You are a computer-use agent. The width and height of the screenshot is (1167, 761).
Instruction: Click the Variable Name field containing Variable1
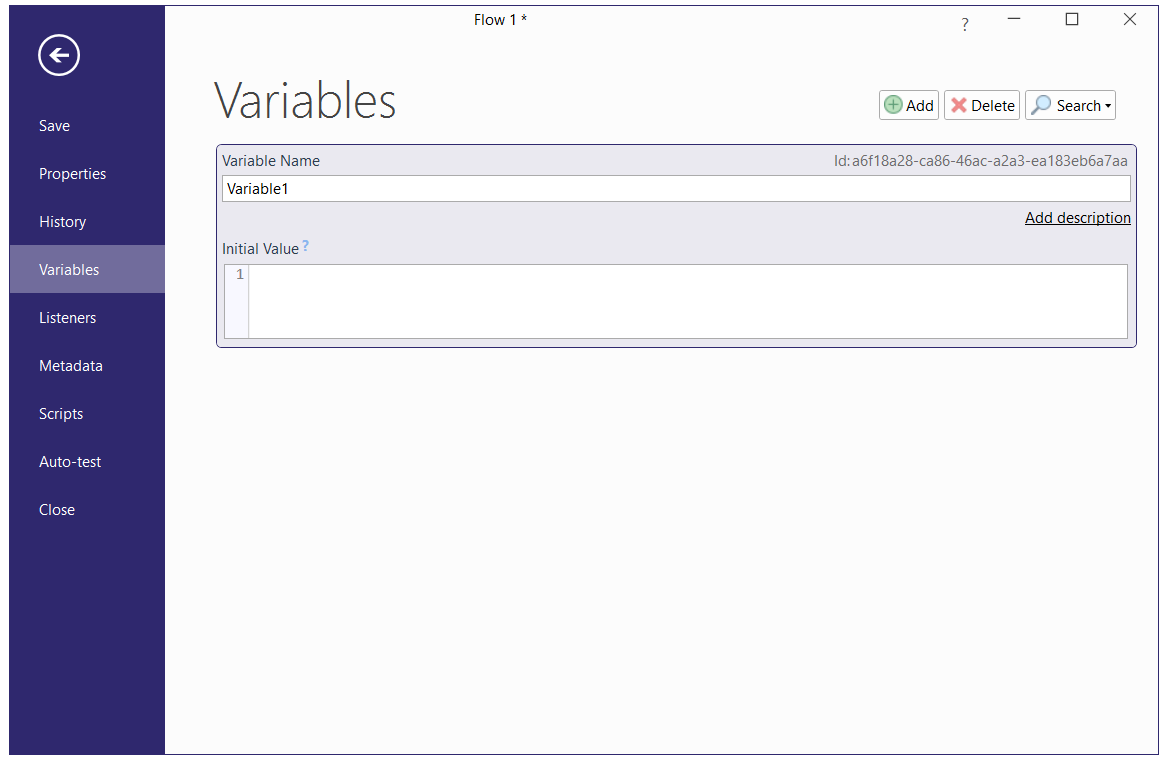pos(675,189)
